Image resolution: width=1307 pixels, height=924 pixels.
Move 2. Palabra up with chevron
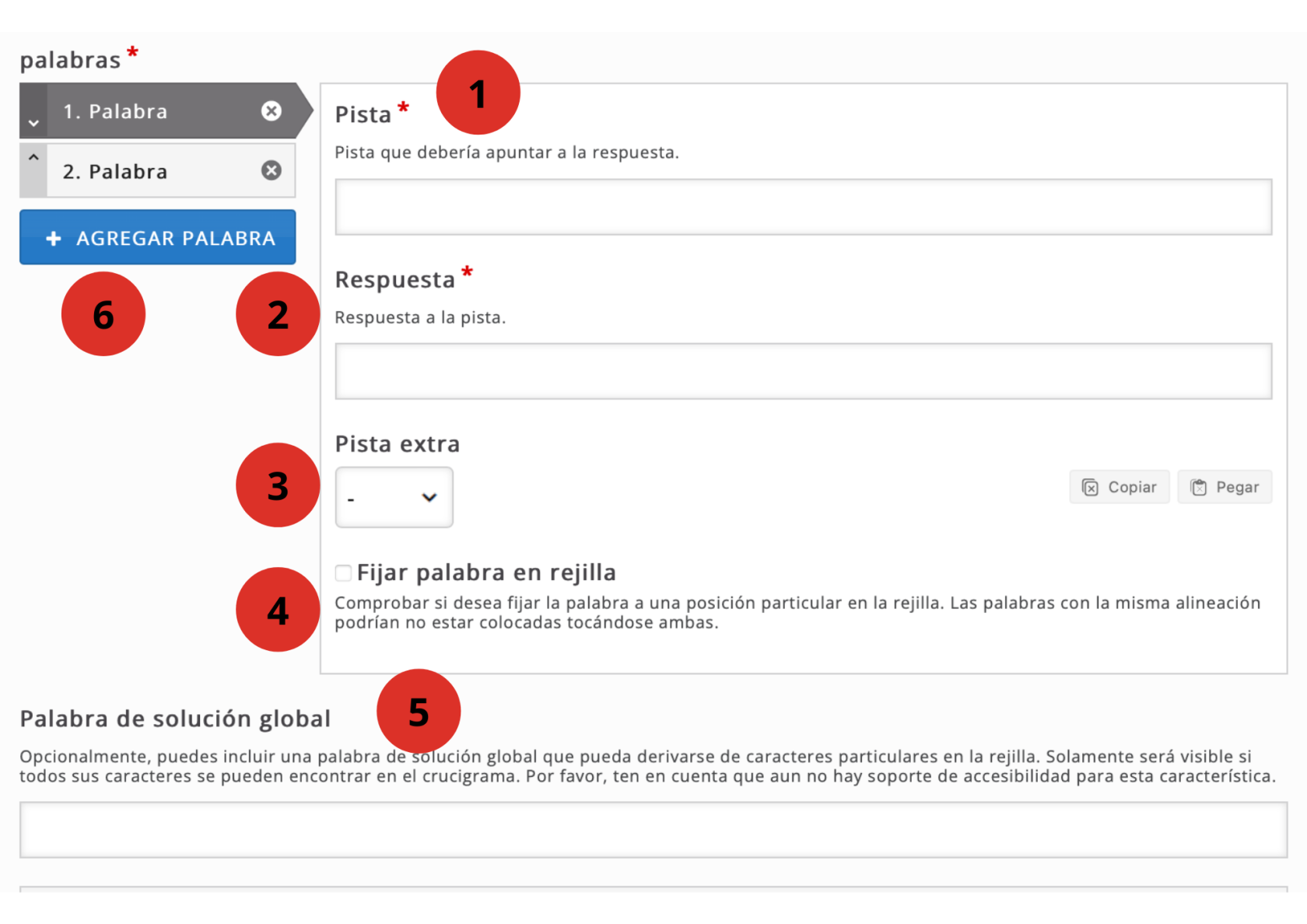(33, 157)
